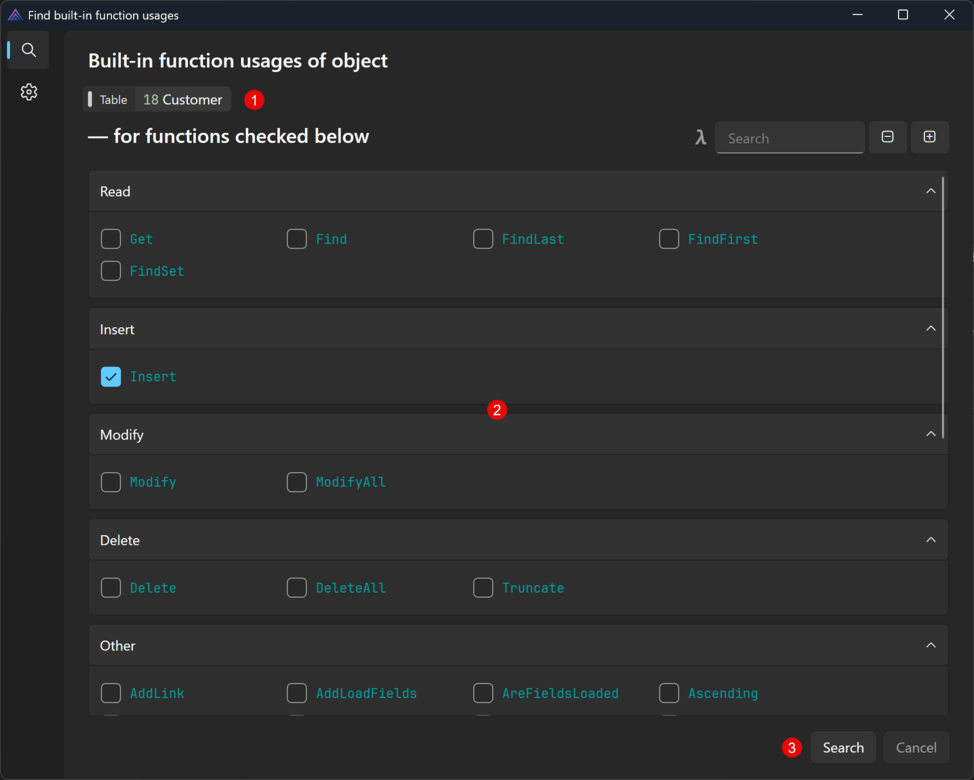Uncheck the Insert function checkbox
Viewport: 974px width, 780px height.
111,377
